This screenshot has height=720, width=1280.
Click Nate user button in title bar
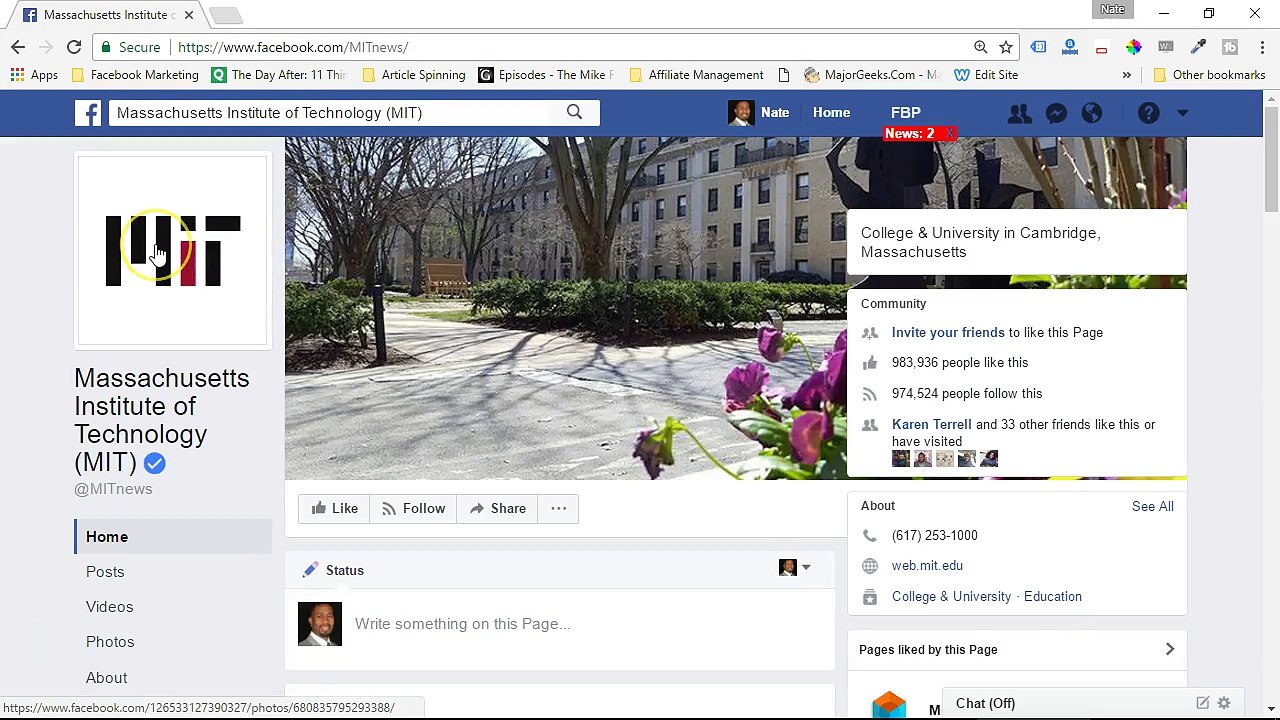(1113, 9)
